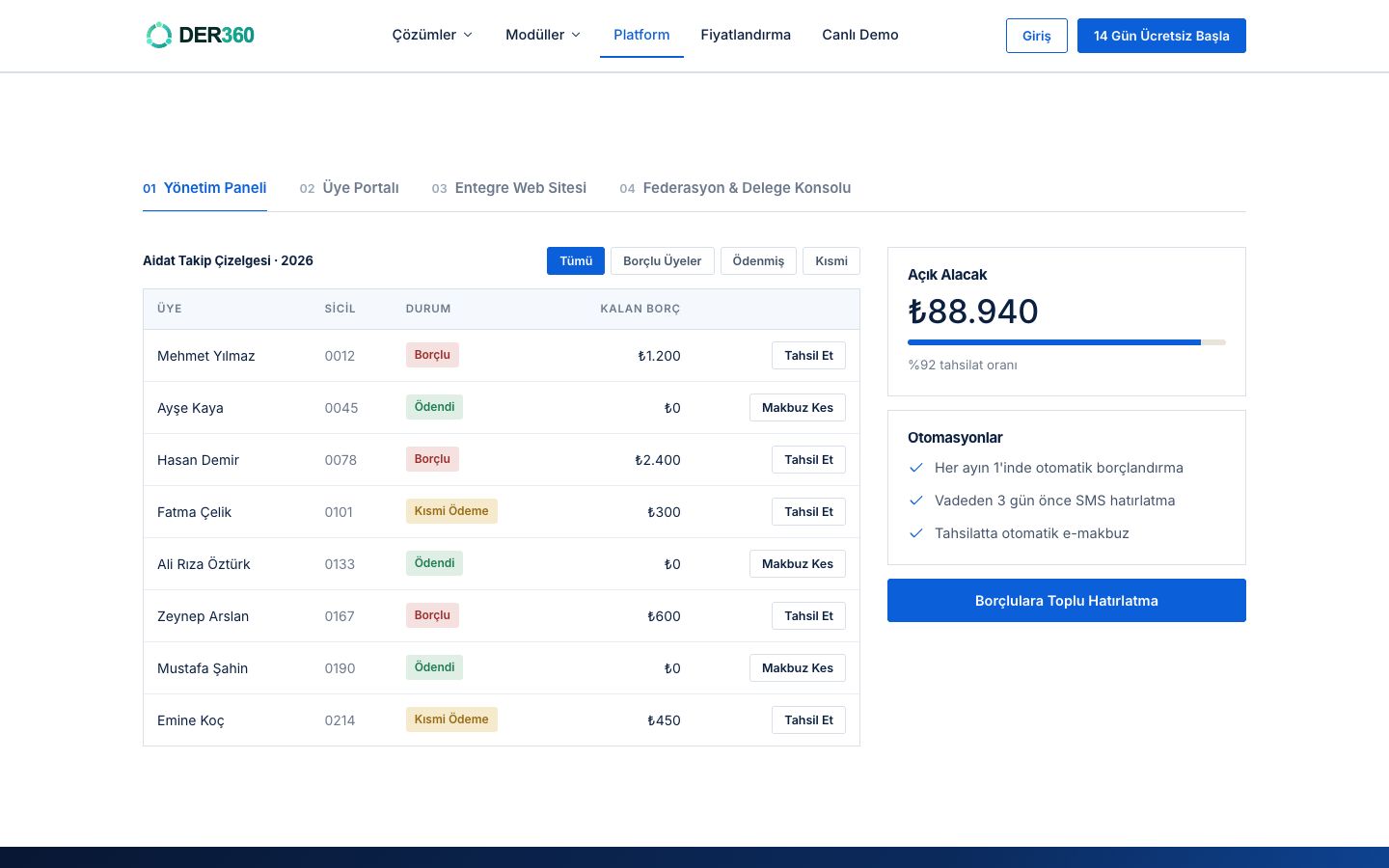Go to Fiyatlandırma page

point(746,35)
